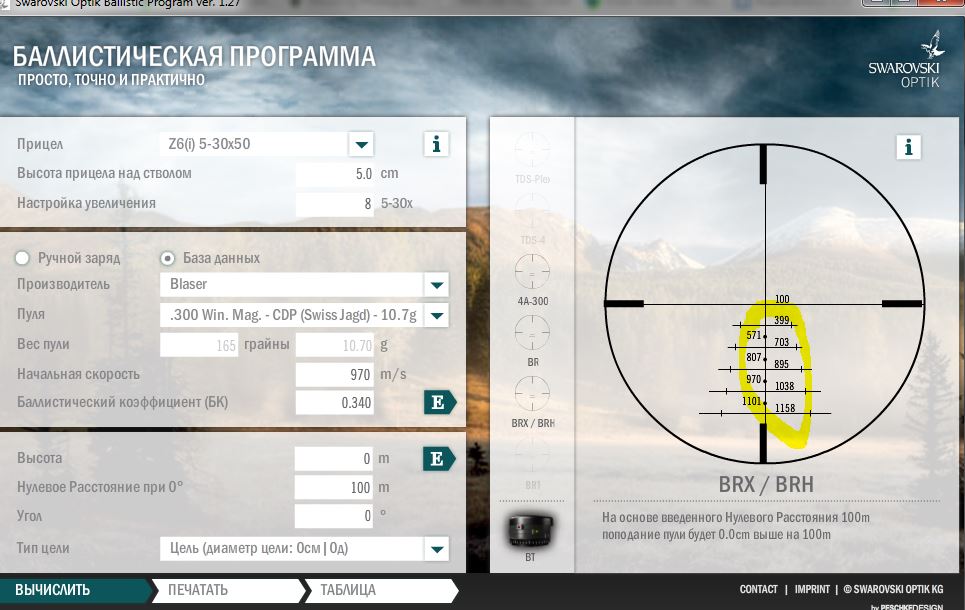Open info icon on reticle view
Screen dimensions: 965x610
[x=908, y=148]
